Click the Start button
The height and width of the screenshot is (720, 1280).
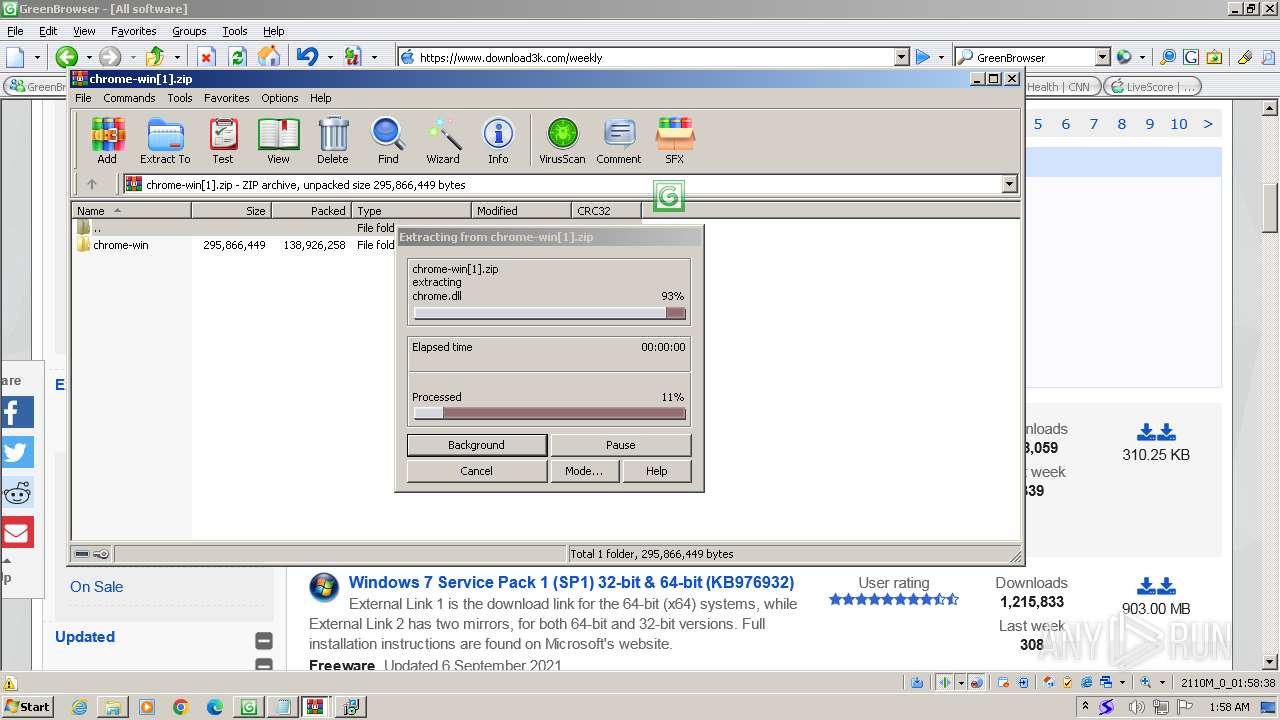(x=28, y=707)
